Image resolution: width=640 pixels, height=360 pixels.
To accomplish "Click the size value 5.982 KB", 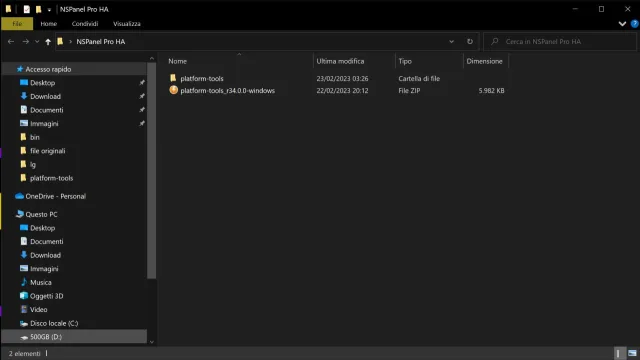I will 491,91.
